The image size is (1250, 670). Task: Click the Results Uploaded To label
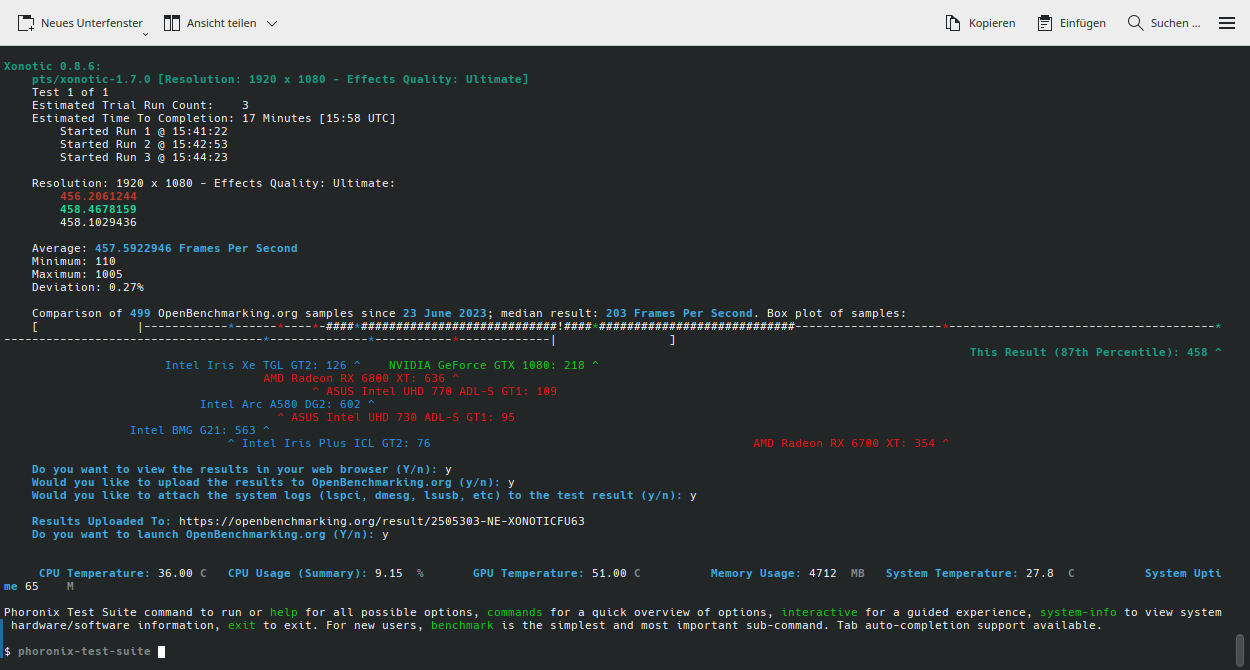[102, 521]
